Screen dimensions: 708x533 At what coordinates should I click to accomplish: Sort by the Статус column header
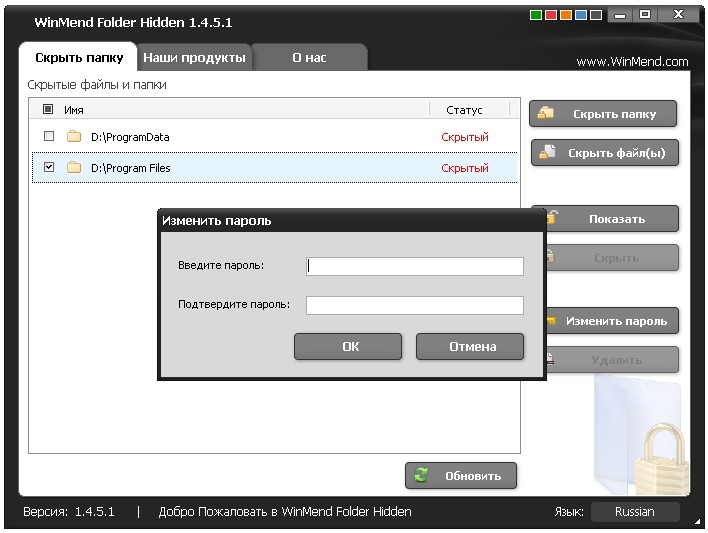click(x=464, y=110)
